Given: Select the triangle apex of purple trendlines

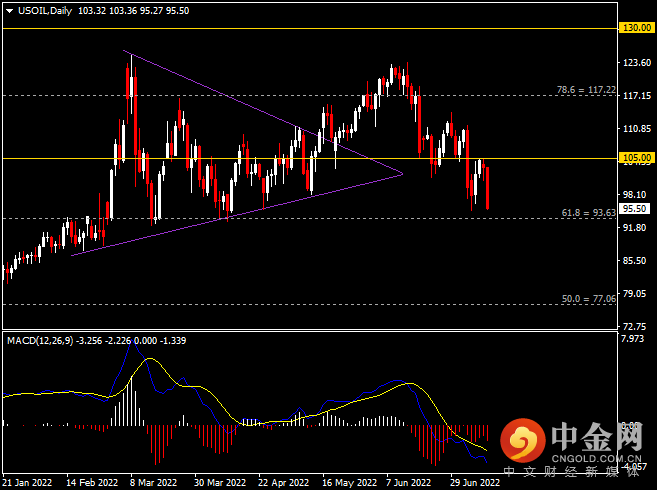Looking at the screenshot, I should [402, 174].
